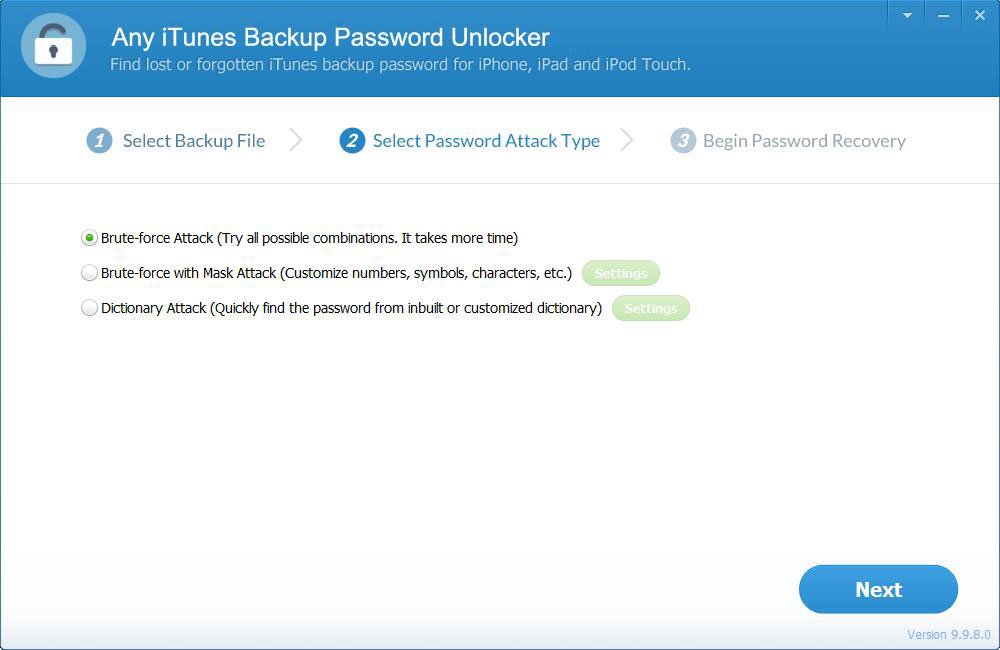Choose Brute-force with Mask Attack option
The image size is (1000, 650).
point(89,273)
